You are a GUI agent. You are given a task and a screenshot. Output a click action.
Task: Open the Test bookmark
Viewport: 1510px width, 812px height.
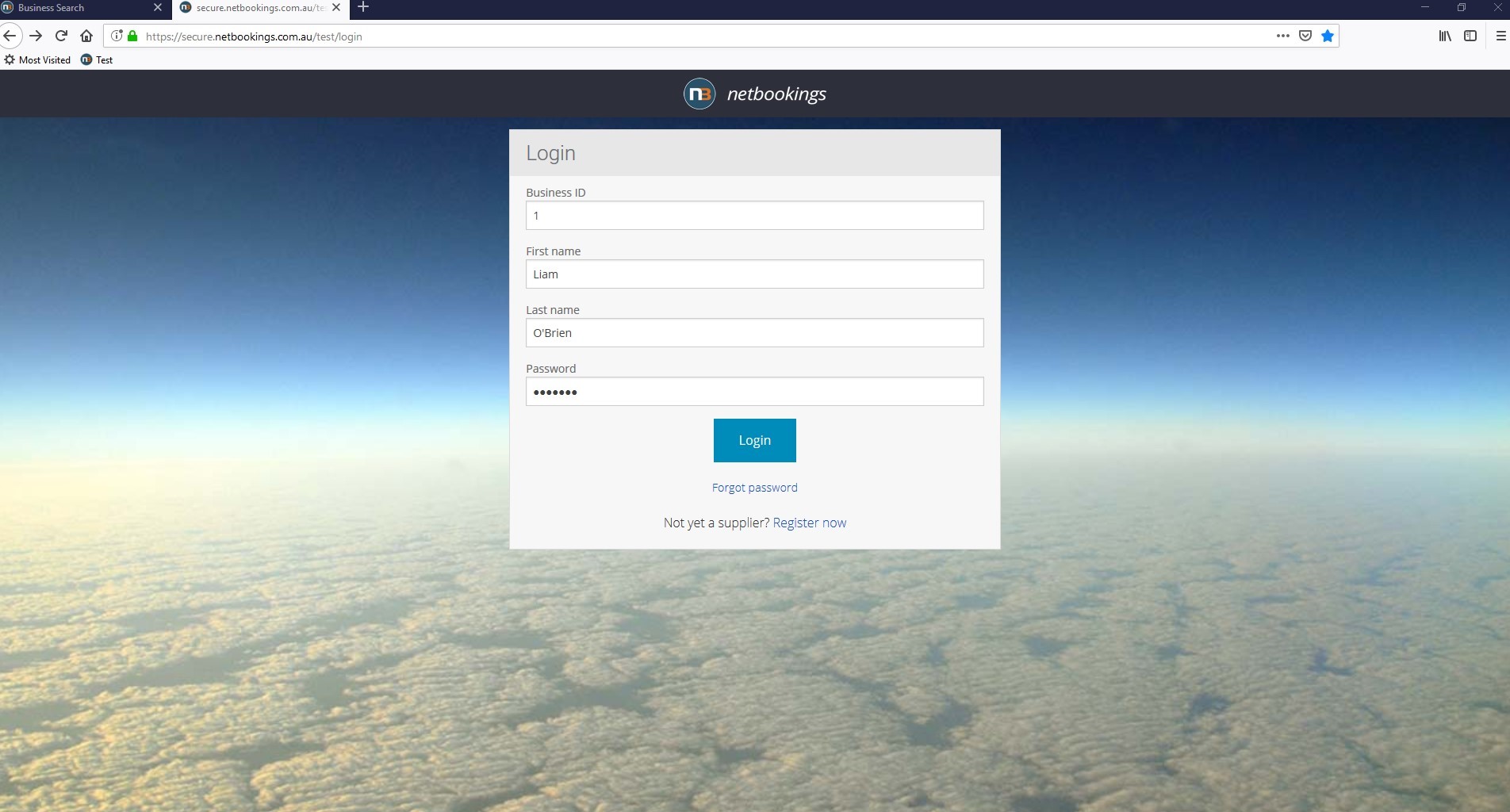pos(97,59)
